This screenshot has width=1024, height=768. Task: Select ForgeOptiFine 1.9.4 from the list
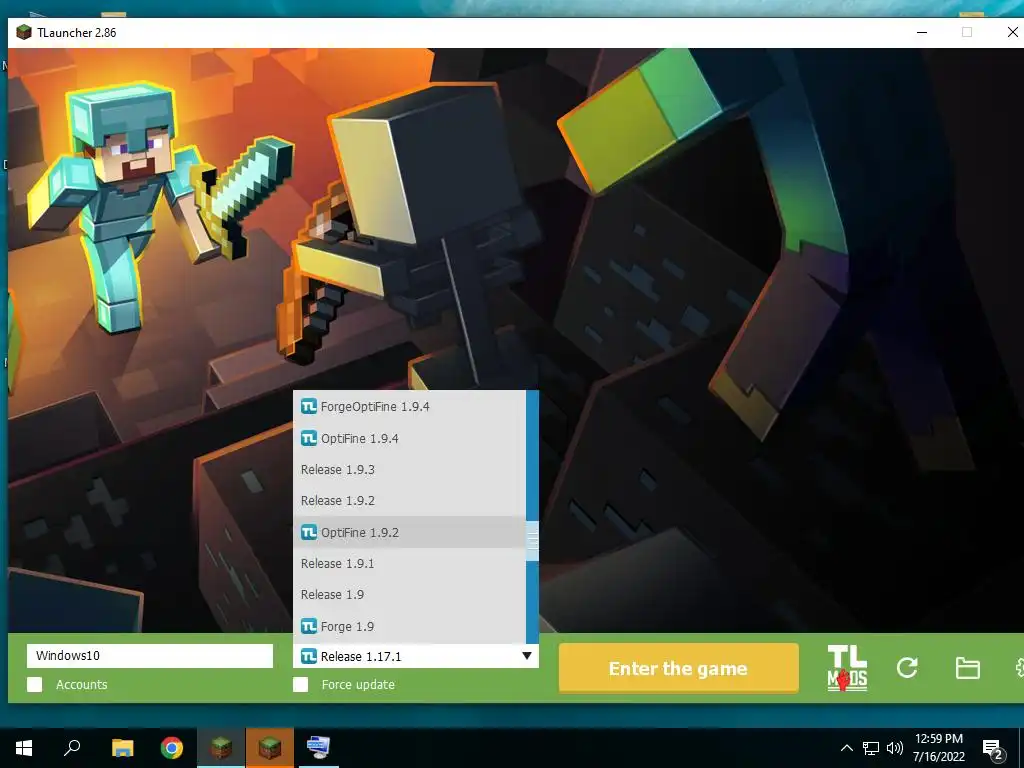(x=409, y=406)
